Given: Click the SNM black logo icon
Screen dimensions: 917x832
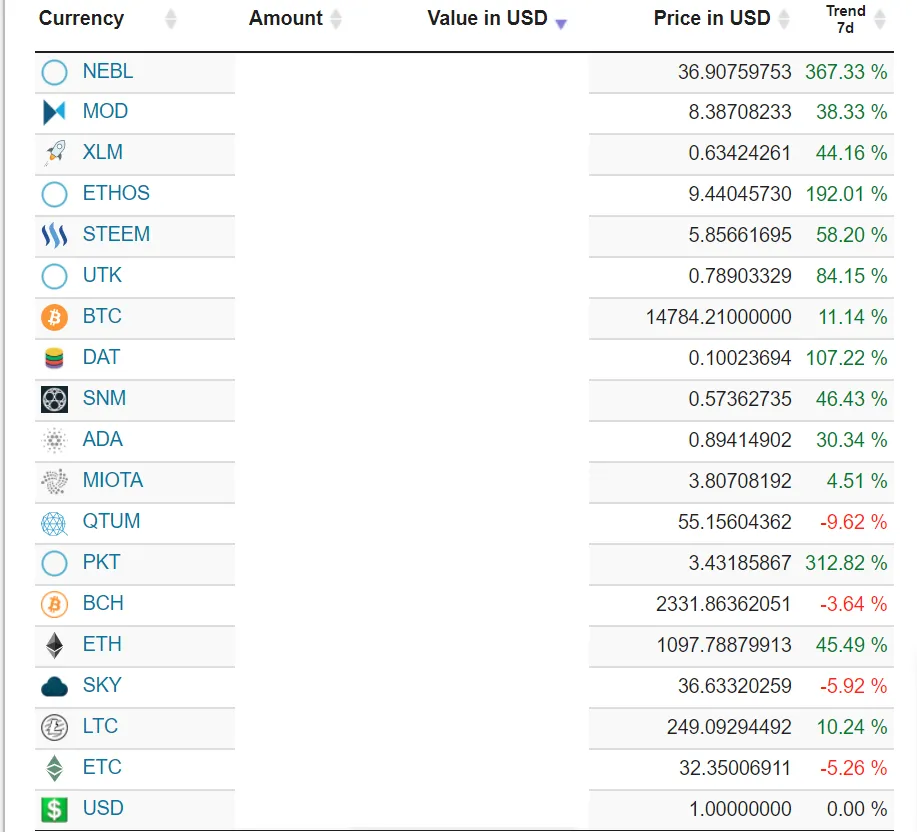Looking at the screenshot, I should (54, 399).
